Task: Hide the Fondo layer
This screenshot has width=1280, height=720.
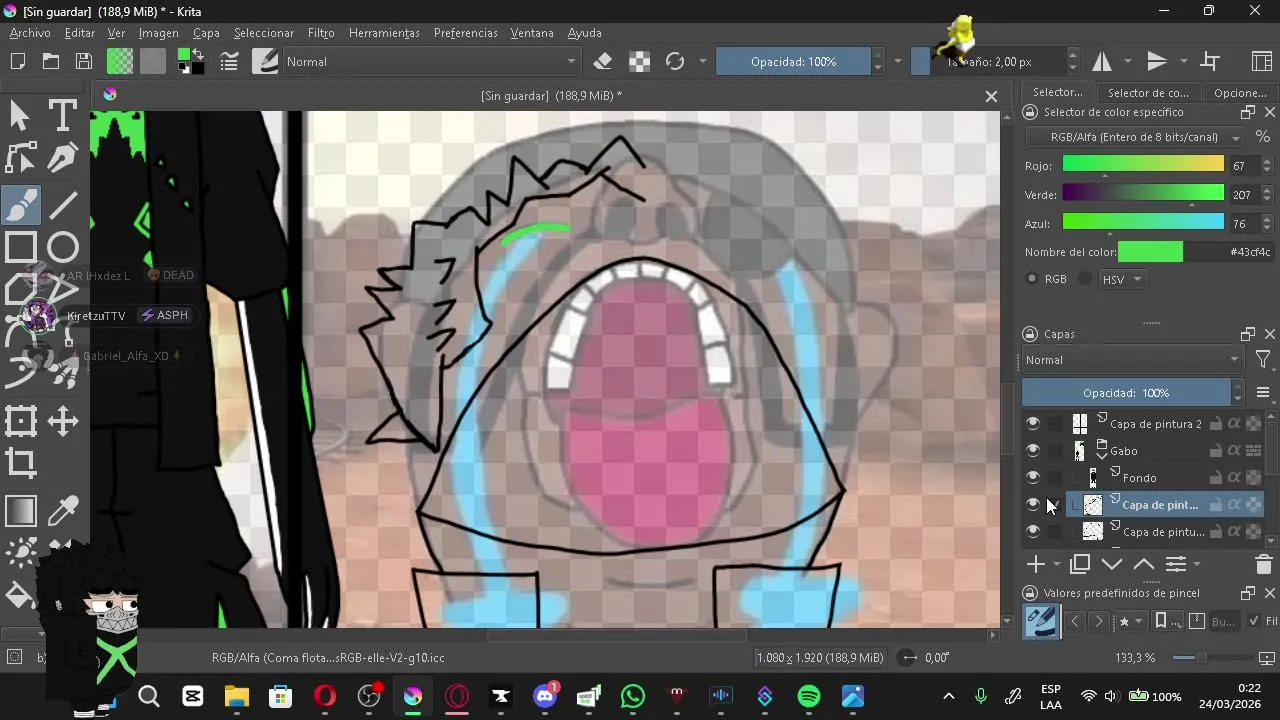Action: [1033, 478]
